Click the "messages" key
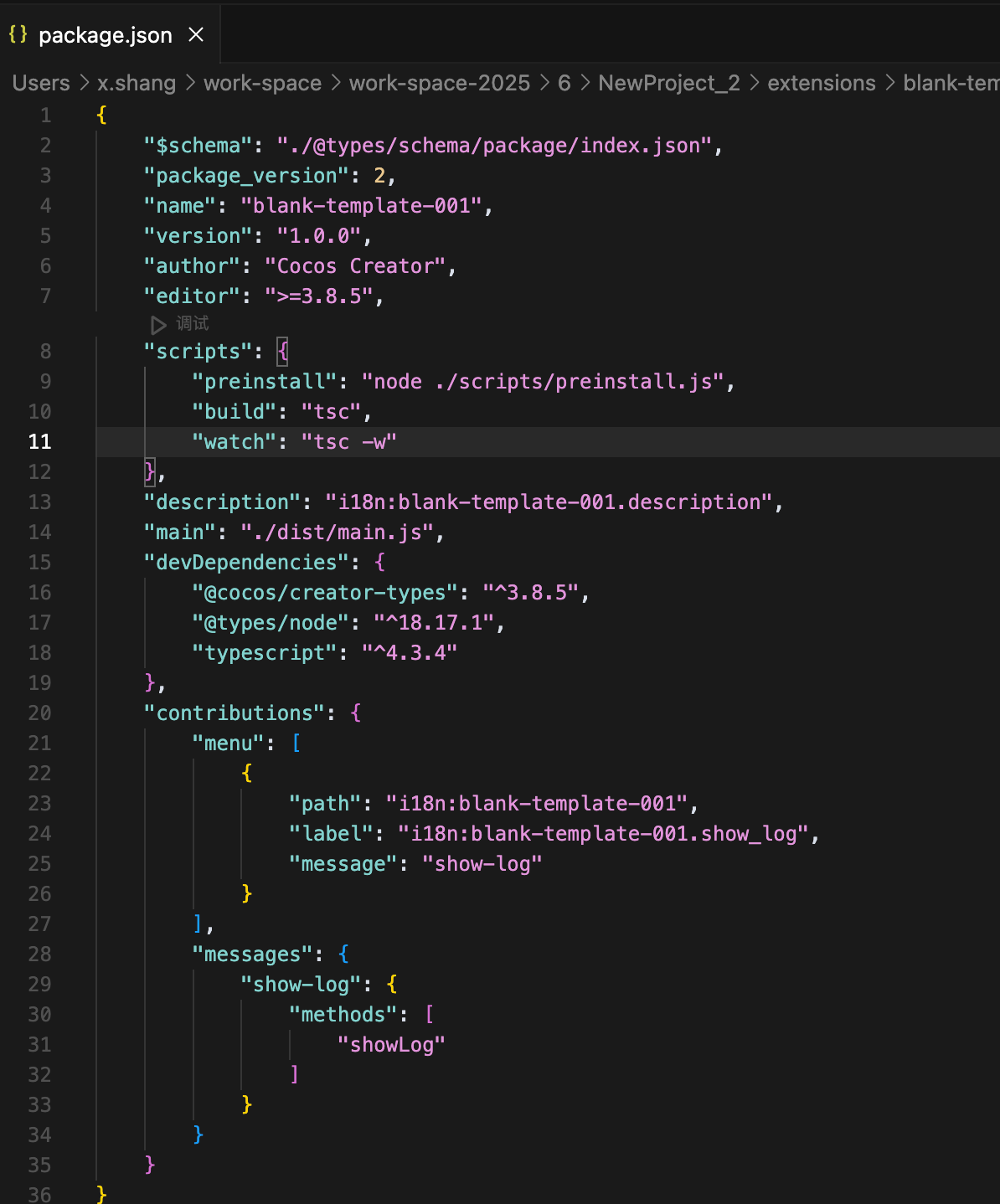The width and height of the screenshot is (1000, 1204). point(253,954)
